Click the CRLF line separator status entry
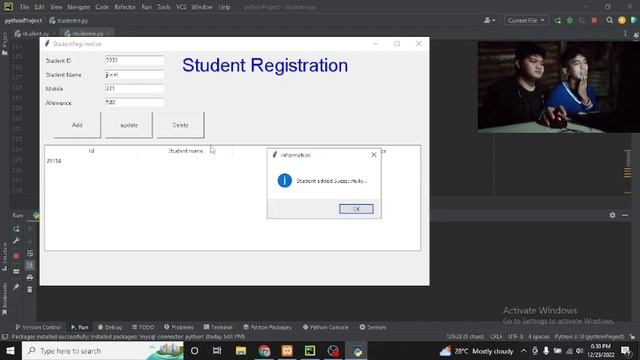The image size is (640, 360). pyautogui.click(x=496, y=337)
